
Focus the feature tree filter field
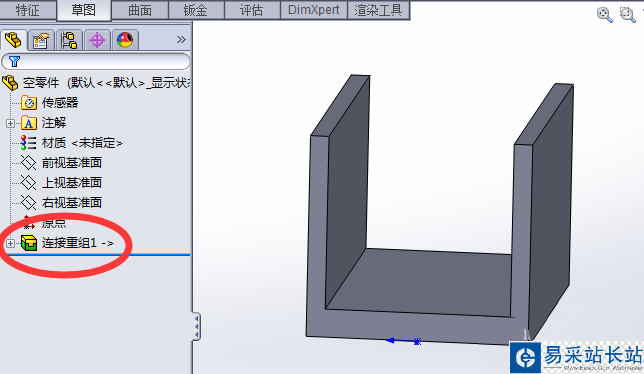click(x=96, y=62)
